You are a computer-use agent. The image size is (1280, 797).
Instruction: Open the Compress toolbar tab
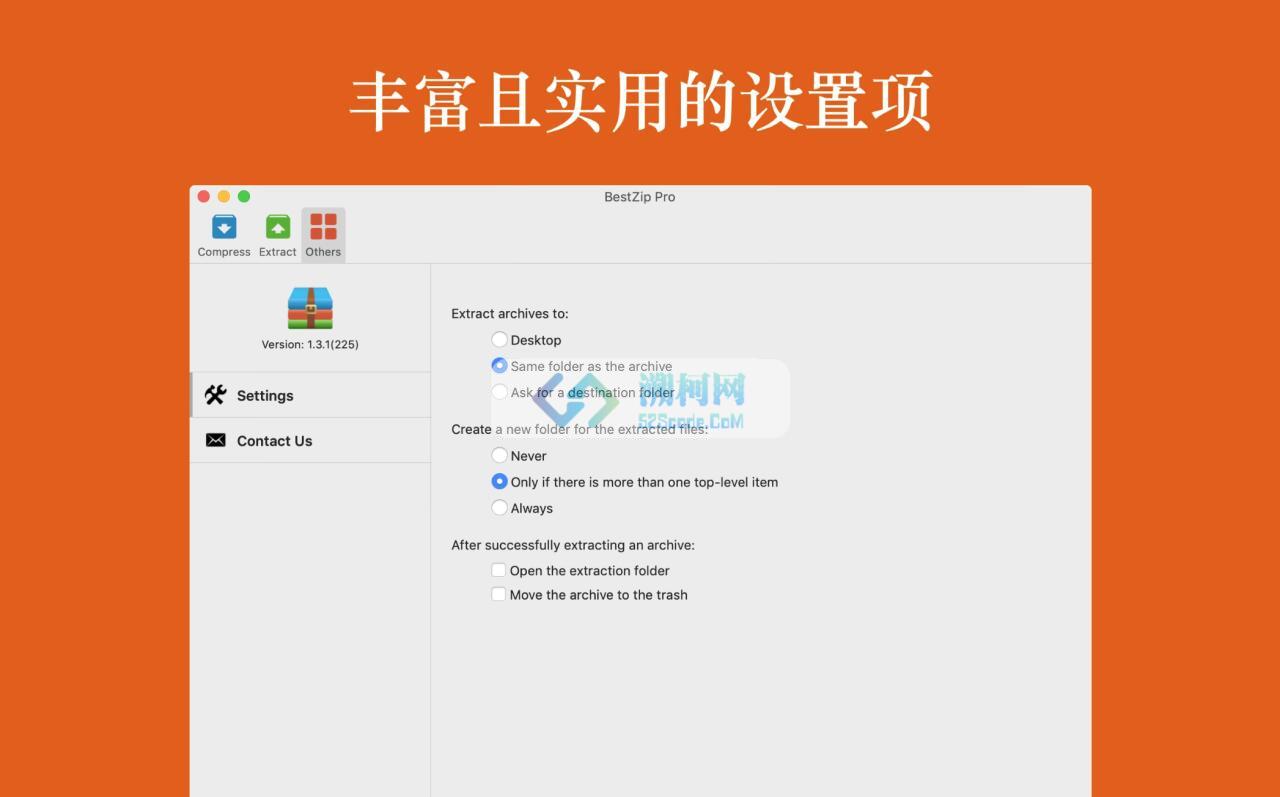point(224,236)
